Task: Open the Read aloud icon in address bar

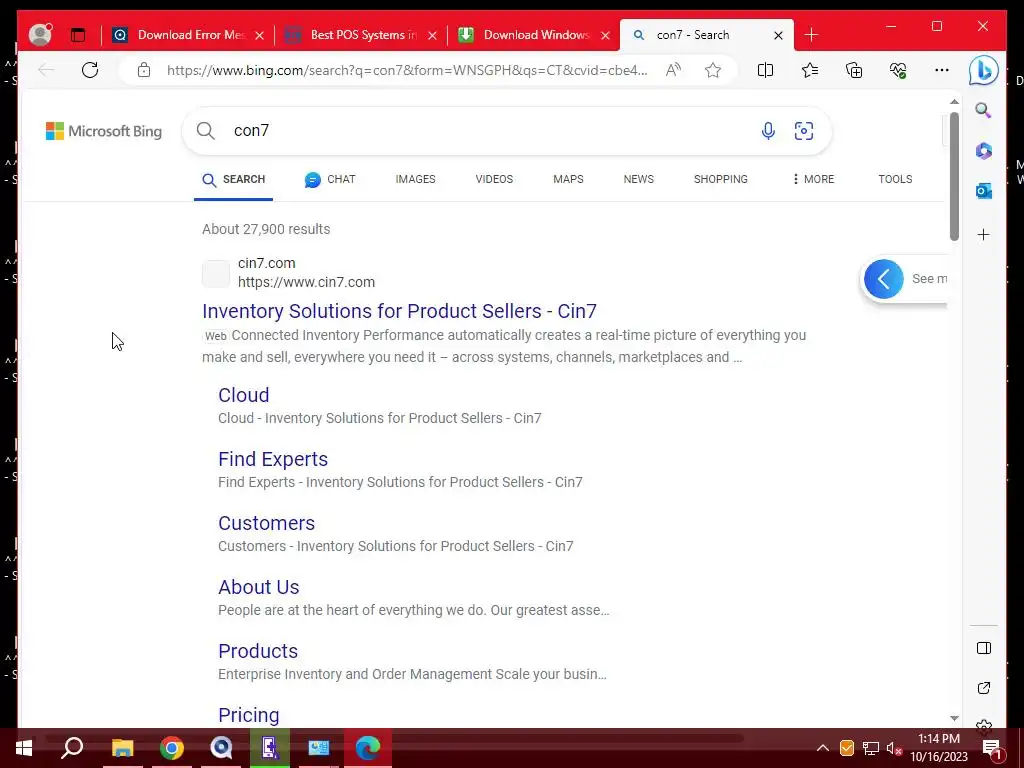Action: click(673, 71)
